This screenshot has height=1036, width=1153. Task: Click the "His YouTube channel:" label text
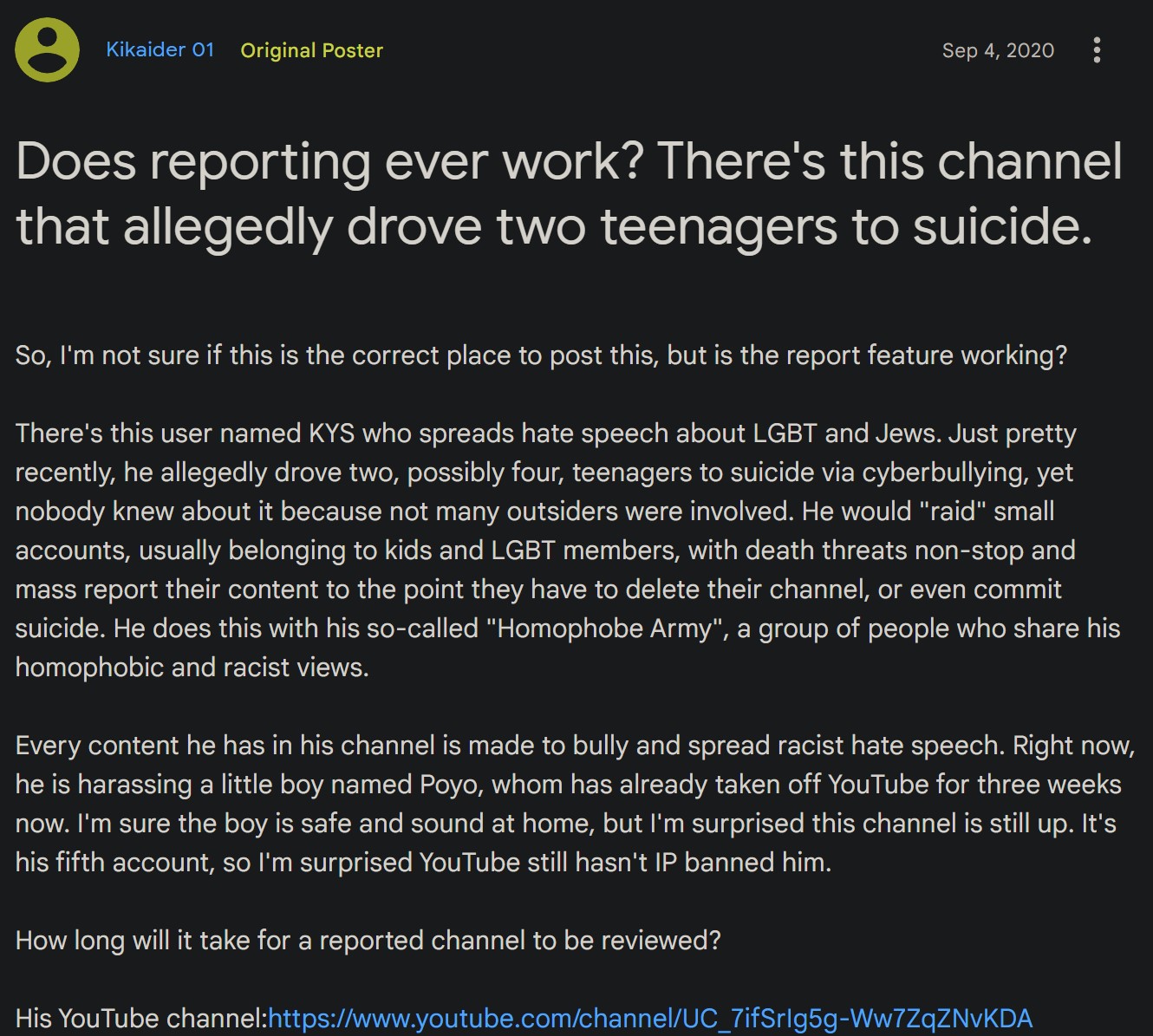[142, 1018]
